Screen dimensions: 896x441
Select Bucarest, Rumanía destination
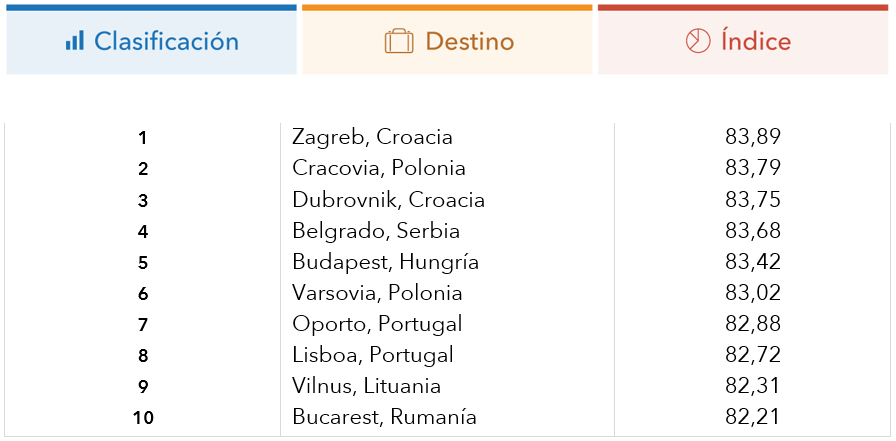point(384,417)
